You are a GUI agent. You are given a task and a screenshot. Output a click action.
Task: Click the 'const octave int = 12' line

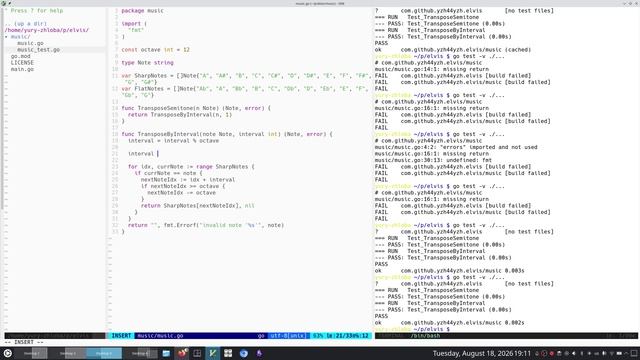pyautogui.click(x=156, y=50)
